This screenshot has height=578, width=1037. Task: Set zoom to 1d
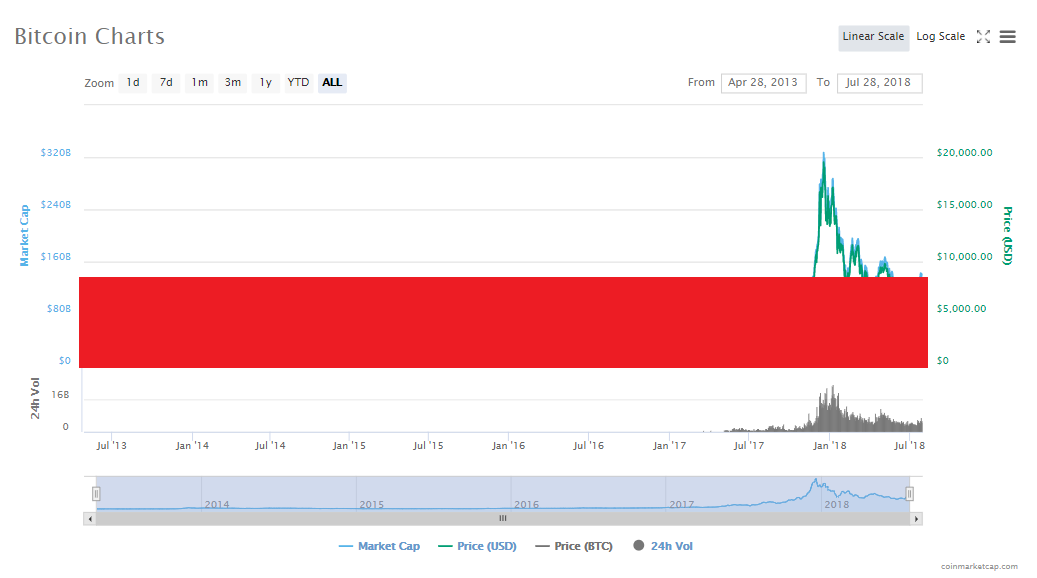pos(133,83)
